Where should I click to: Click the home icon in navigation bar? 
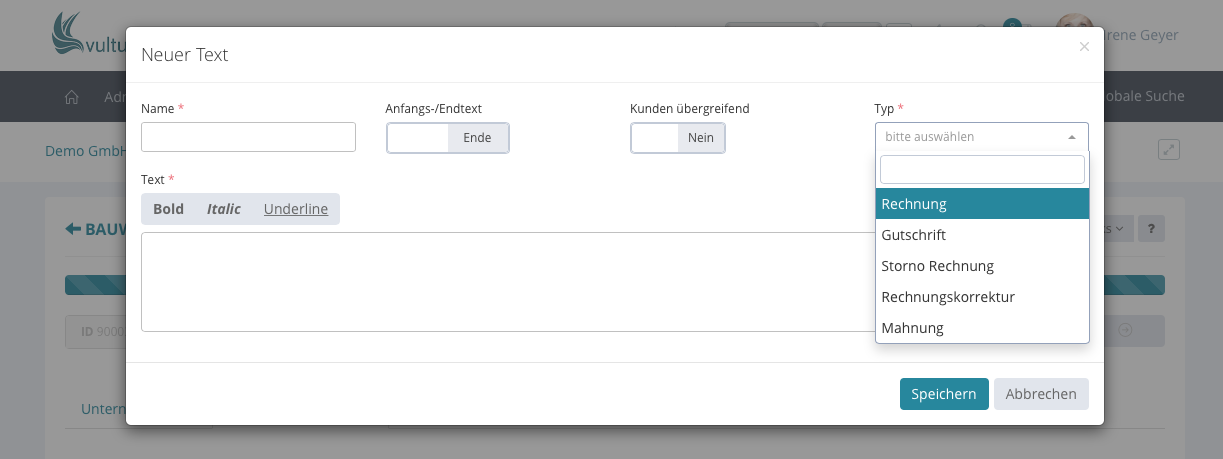71,97
